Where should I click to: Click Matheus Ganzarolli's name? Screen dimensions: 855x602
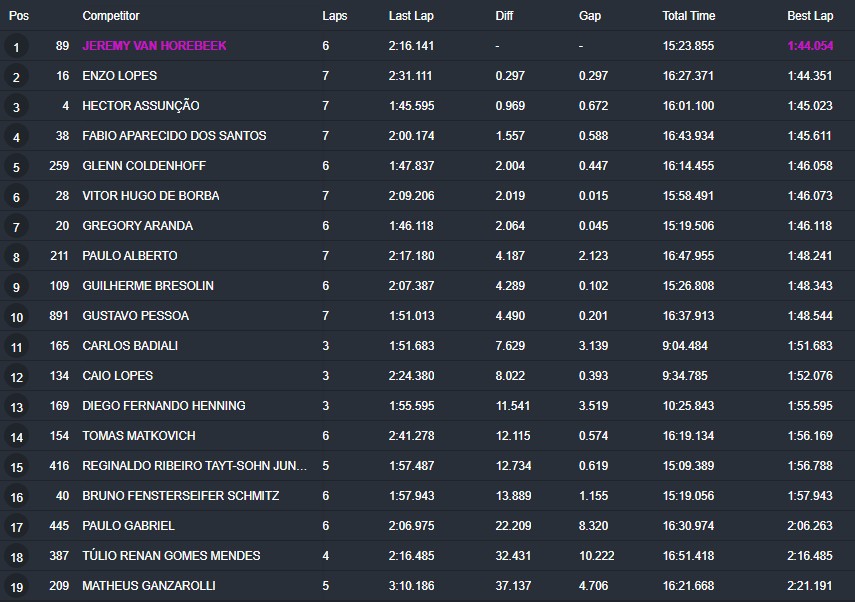coord(149,586)
